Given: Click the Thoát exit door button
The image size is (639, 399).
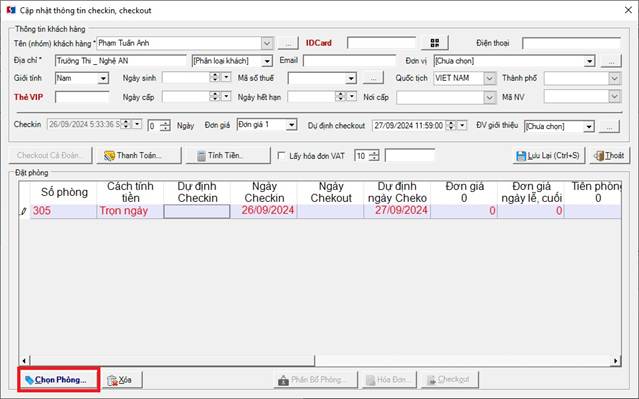Looking at the screenshot, I should pos(609,156).
